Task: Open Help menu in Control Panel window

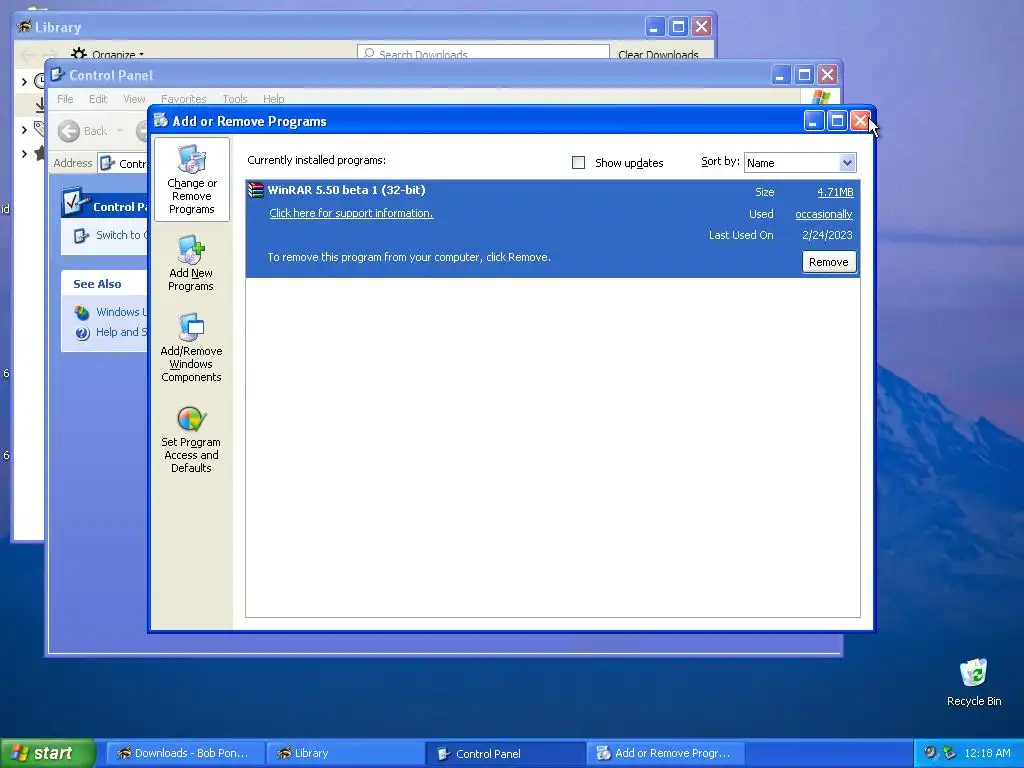Action: click(x=274, y=99)
